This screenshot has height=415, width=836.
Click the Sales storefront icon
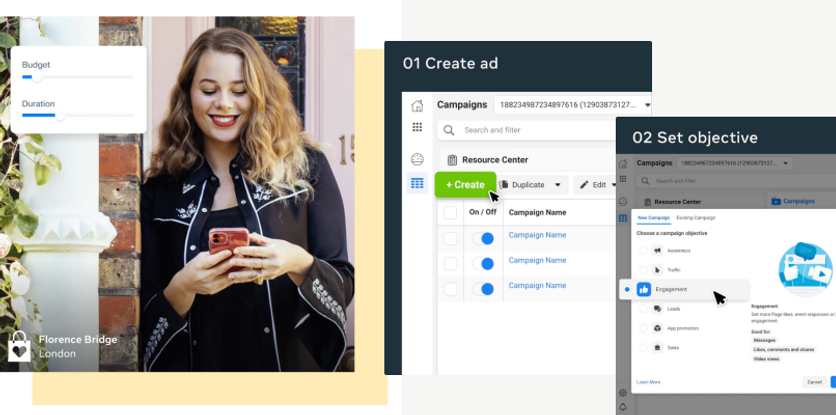[657, 348]
